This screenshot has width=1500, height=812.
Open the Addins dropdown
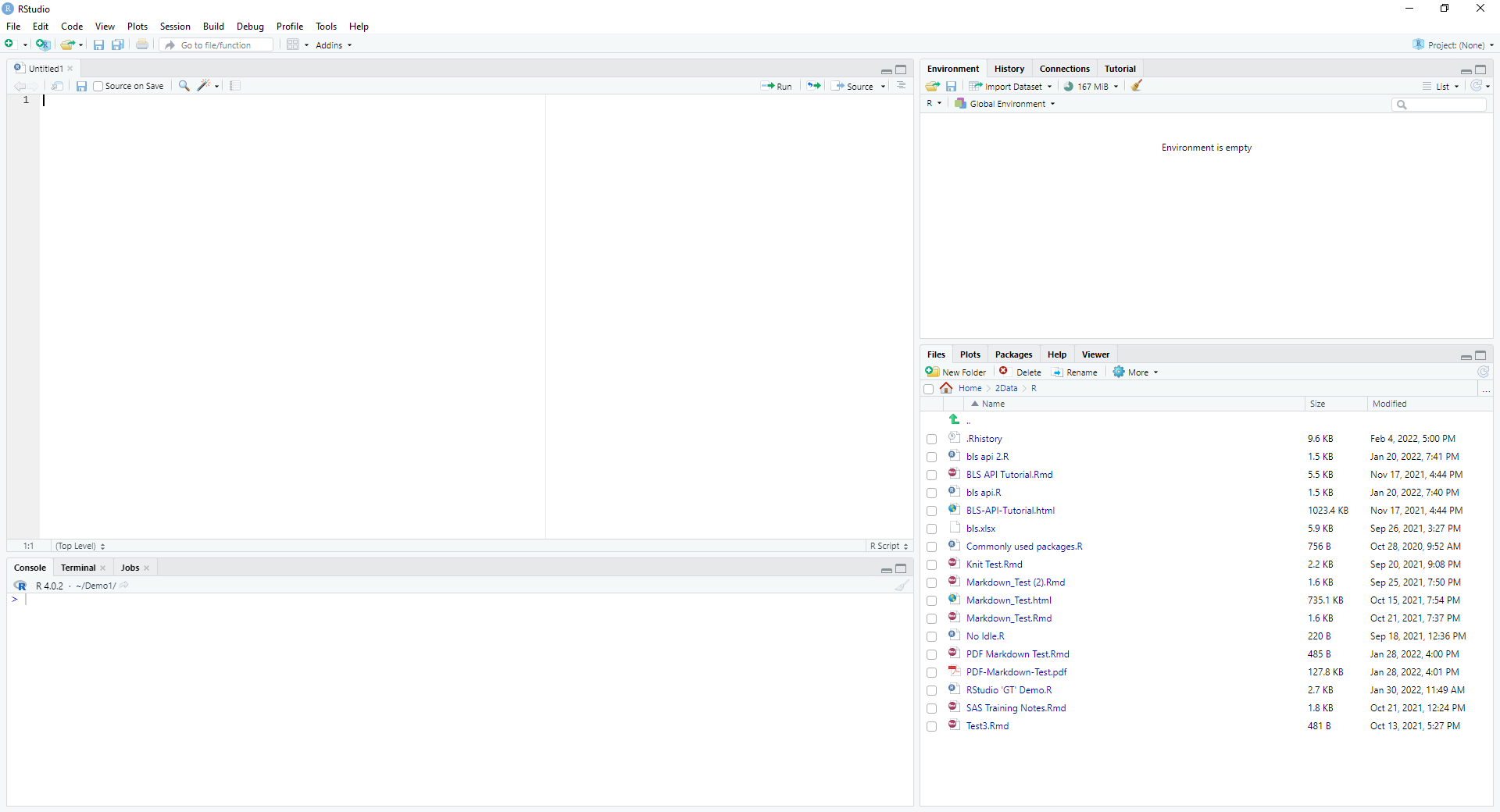(x=334, y=45)
